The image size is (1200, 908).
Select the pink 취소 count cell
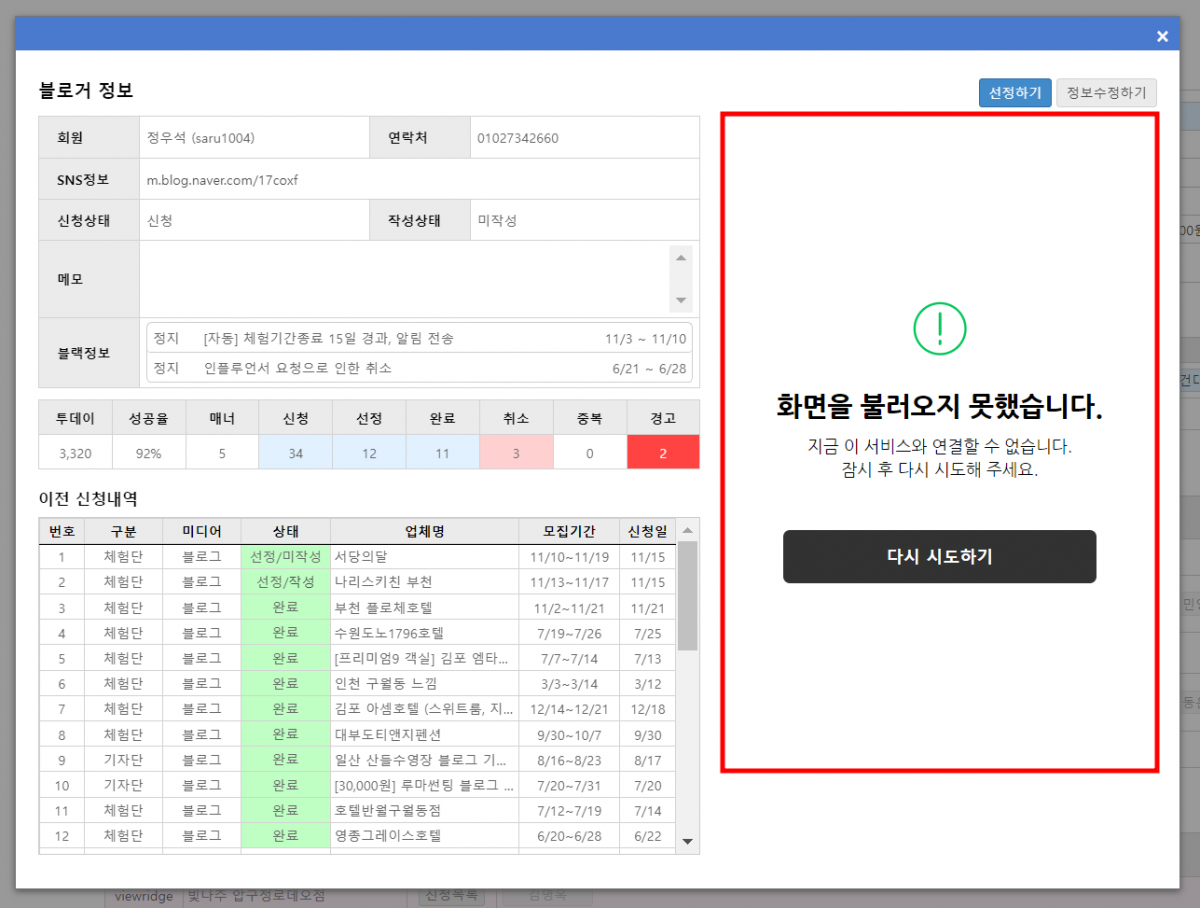coord(516,453)
